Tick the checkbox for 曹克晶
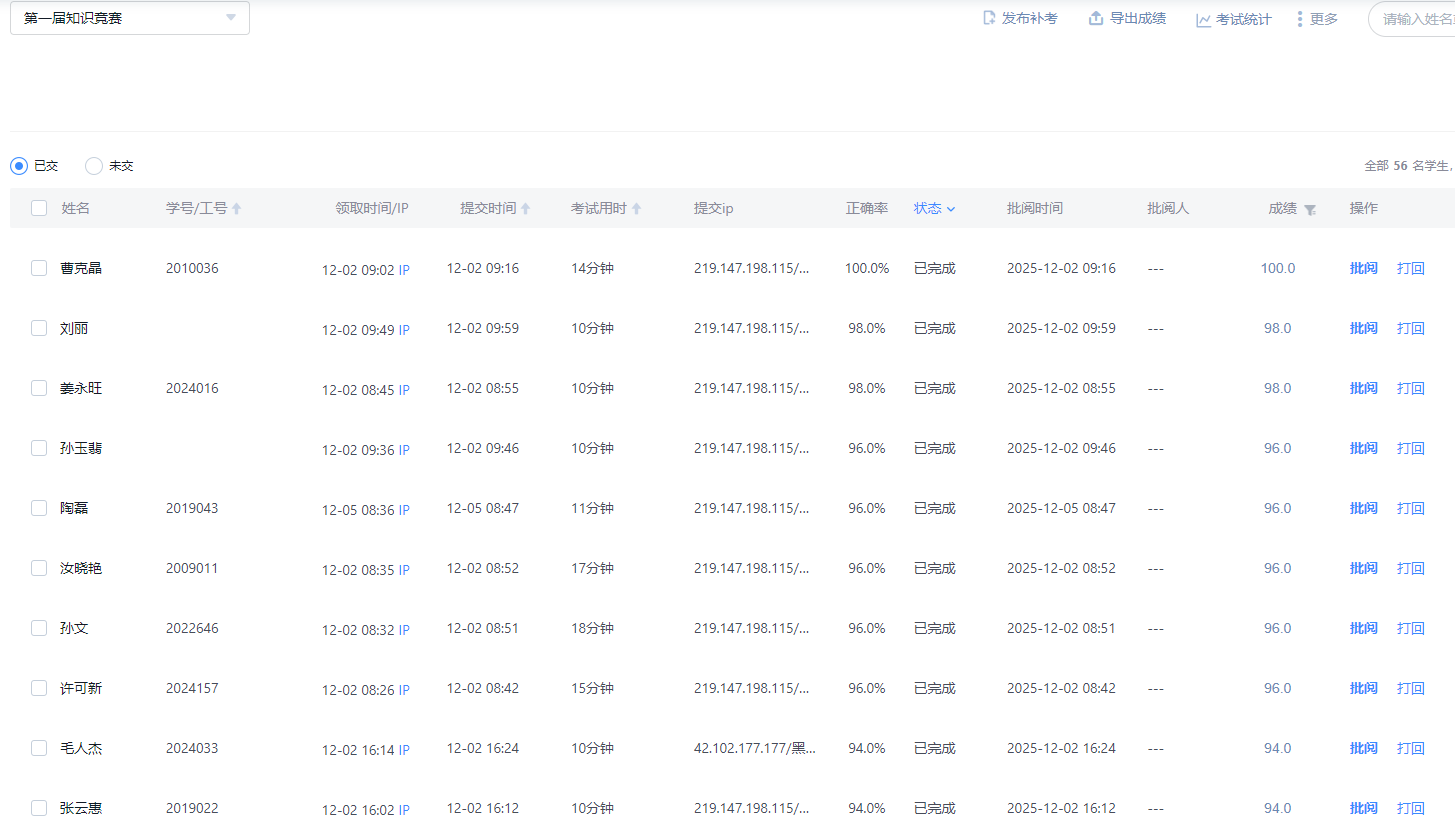 [39, 268]
